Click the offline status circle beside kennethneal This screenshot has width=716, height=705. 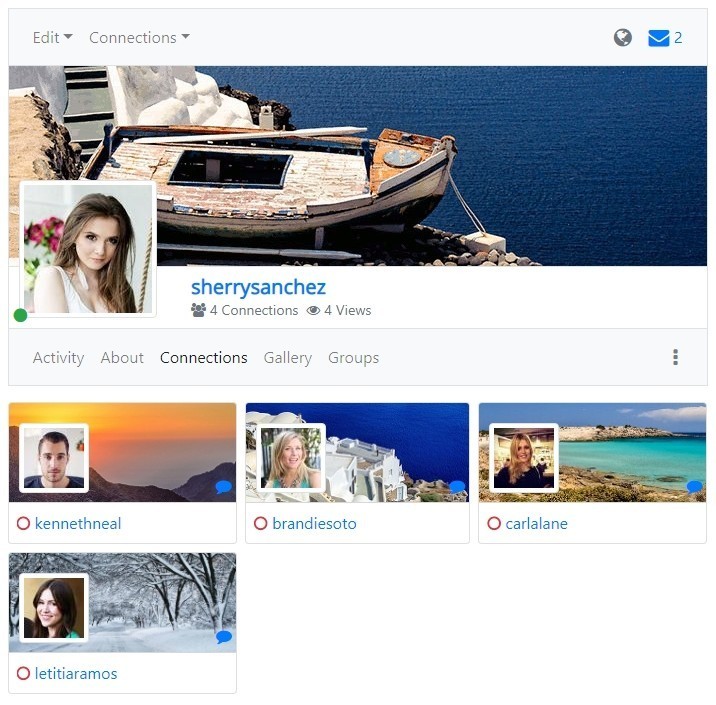click(x=23, y=523)
